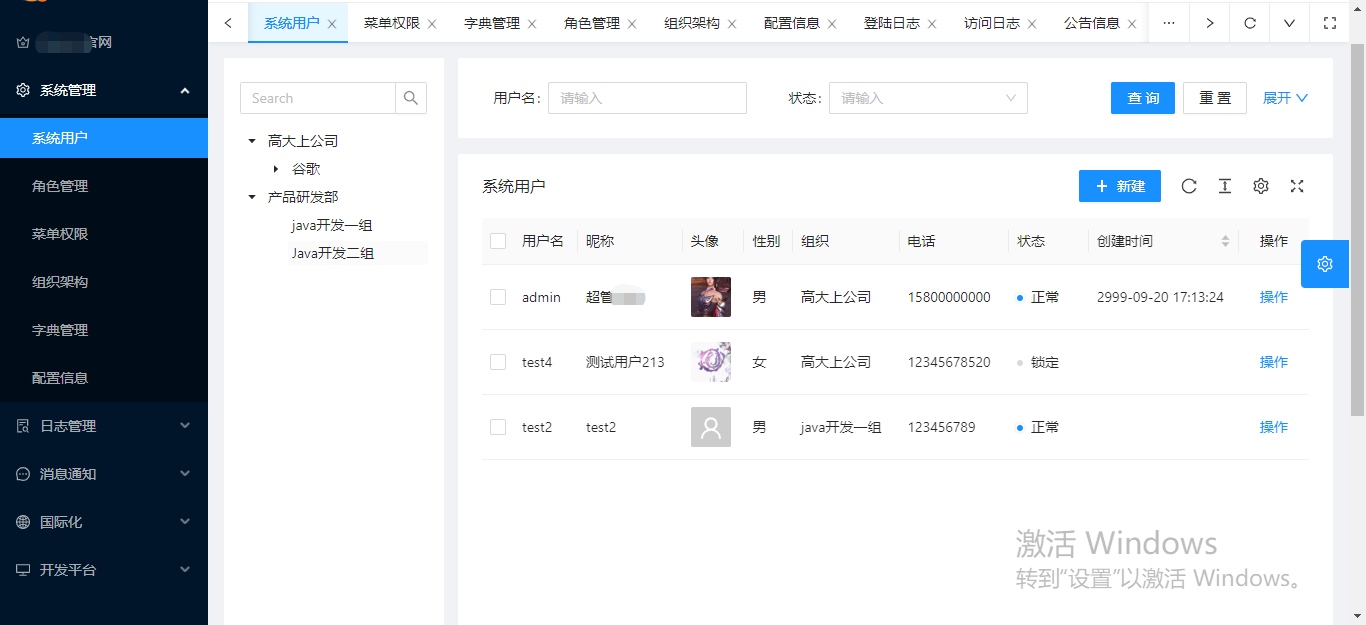Select the checkbox for user test4
The width and height of the screenshot is (1366, 625).
(x=497, y=362)
